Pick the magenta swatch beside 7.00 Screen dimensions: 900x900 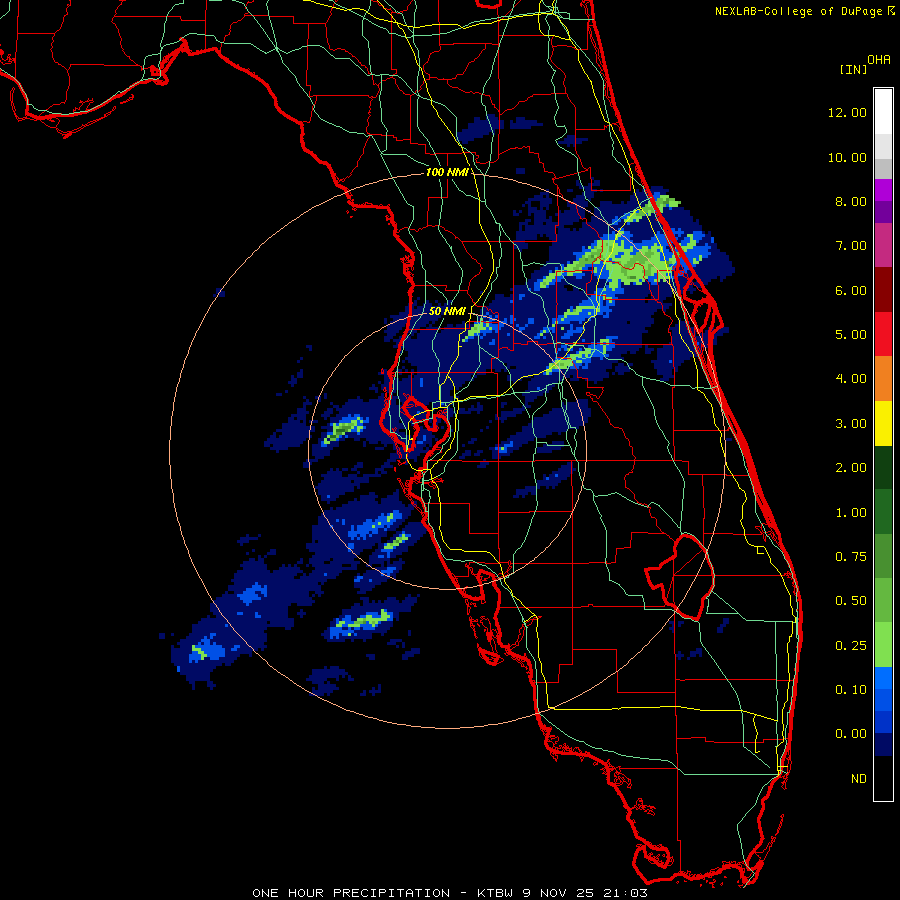(x=883, y=246)
